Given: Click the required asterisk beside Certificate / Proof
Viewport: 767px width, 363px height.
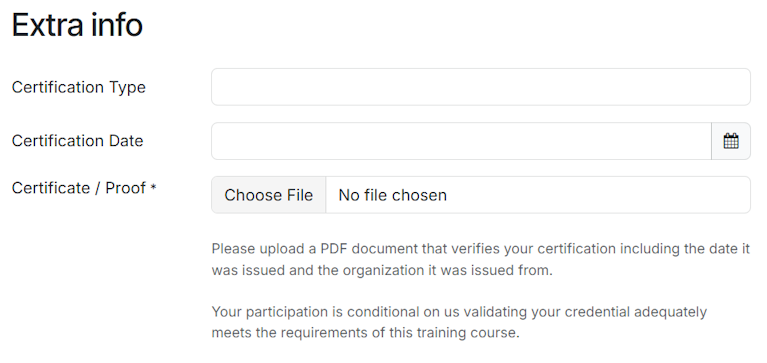Looking at the screenshot, I should 154,187.
